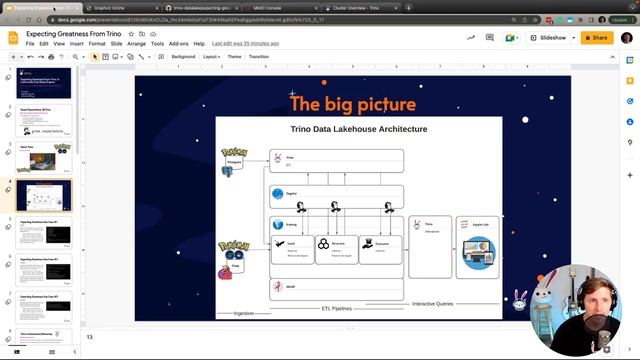Select the text box tool
The width and height of the screenshot is (640, 360).
[105, 57]
